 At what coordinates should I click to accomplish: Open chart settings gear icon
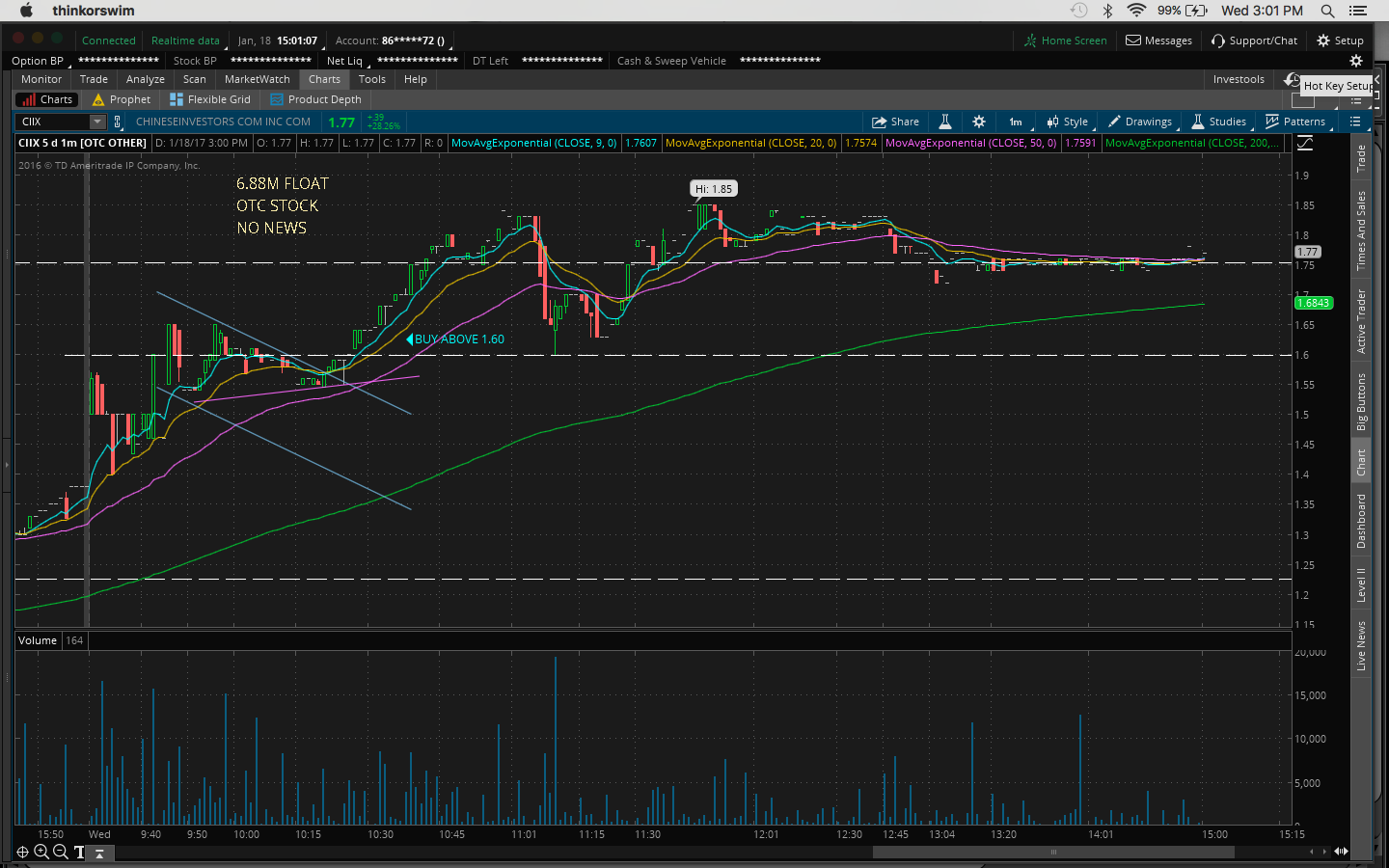[x=979, y=122]
